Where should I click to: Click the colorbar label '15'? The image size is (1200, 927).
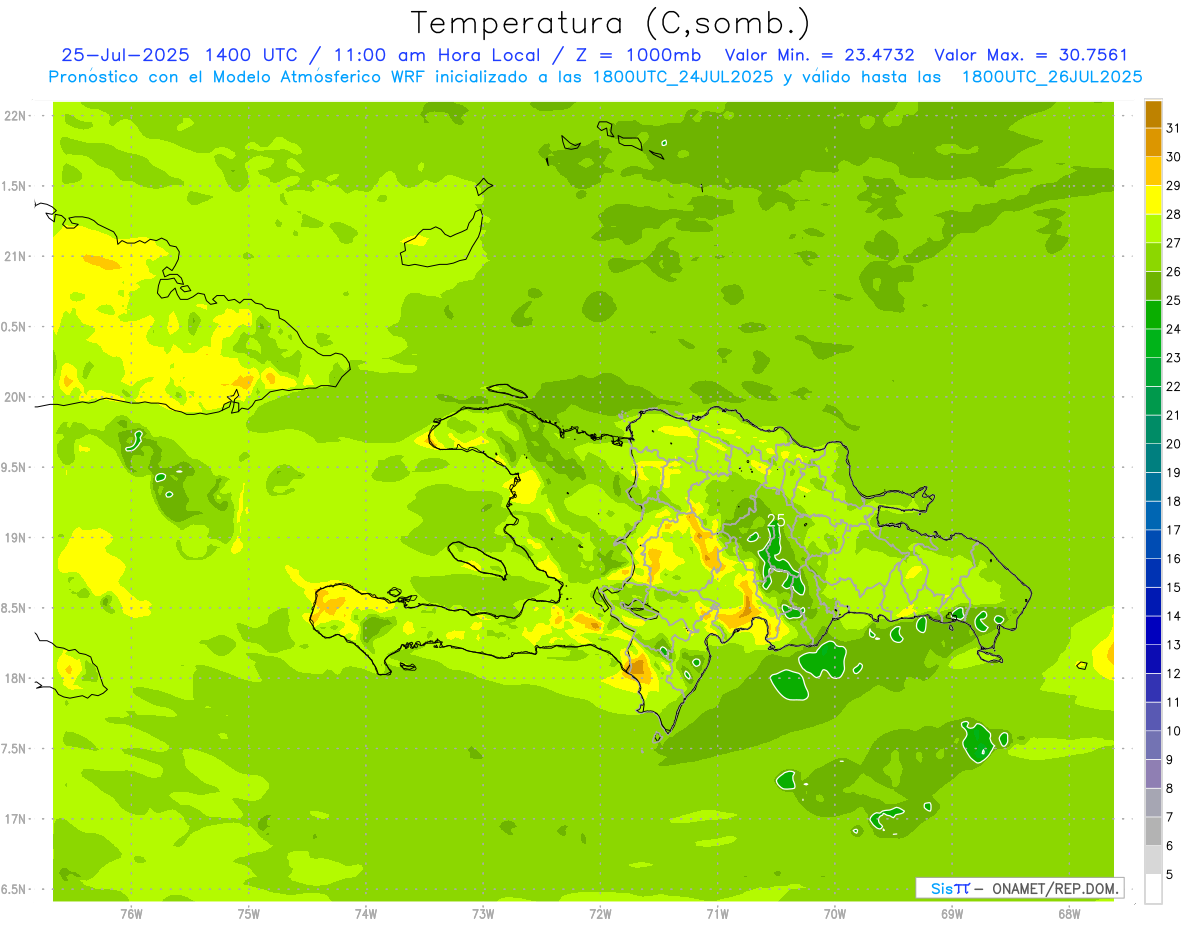coord(1174,587)
